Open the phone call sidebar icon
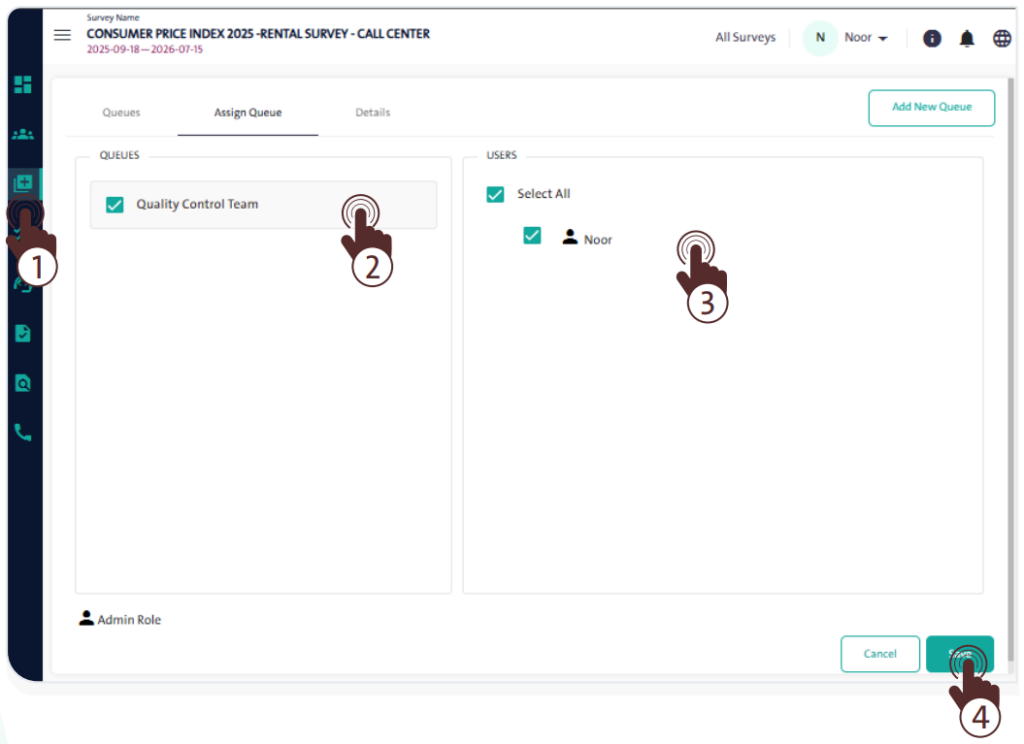Screen dimensions: 1024x744 point(22,433)
